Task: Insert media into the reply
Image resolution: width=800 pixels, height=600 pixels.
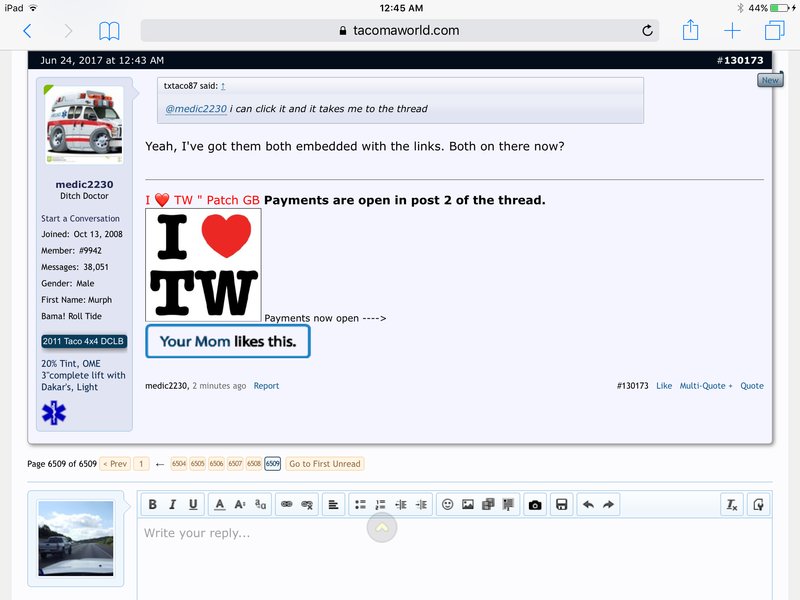Action: (x=488, y=505)
